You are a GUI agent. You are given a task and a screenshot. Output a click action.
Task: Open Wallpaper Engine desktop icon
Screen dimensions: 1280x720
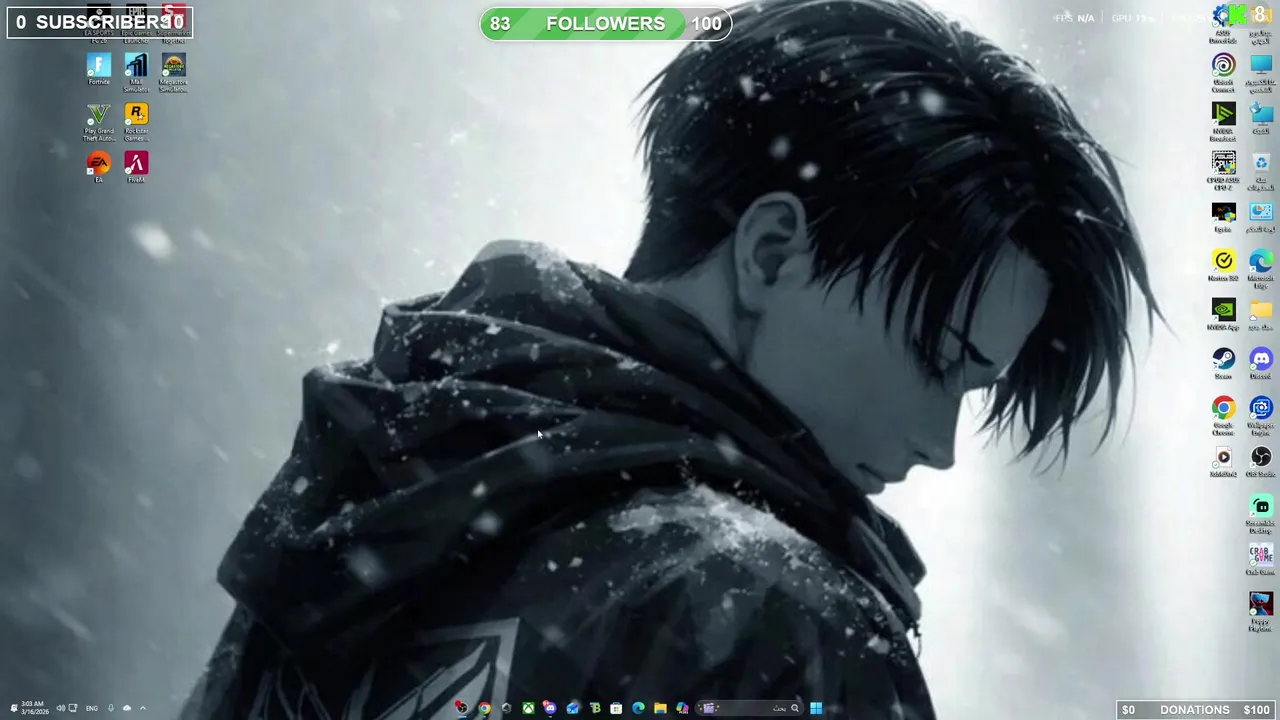tap(1260, 416)
